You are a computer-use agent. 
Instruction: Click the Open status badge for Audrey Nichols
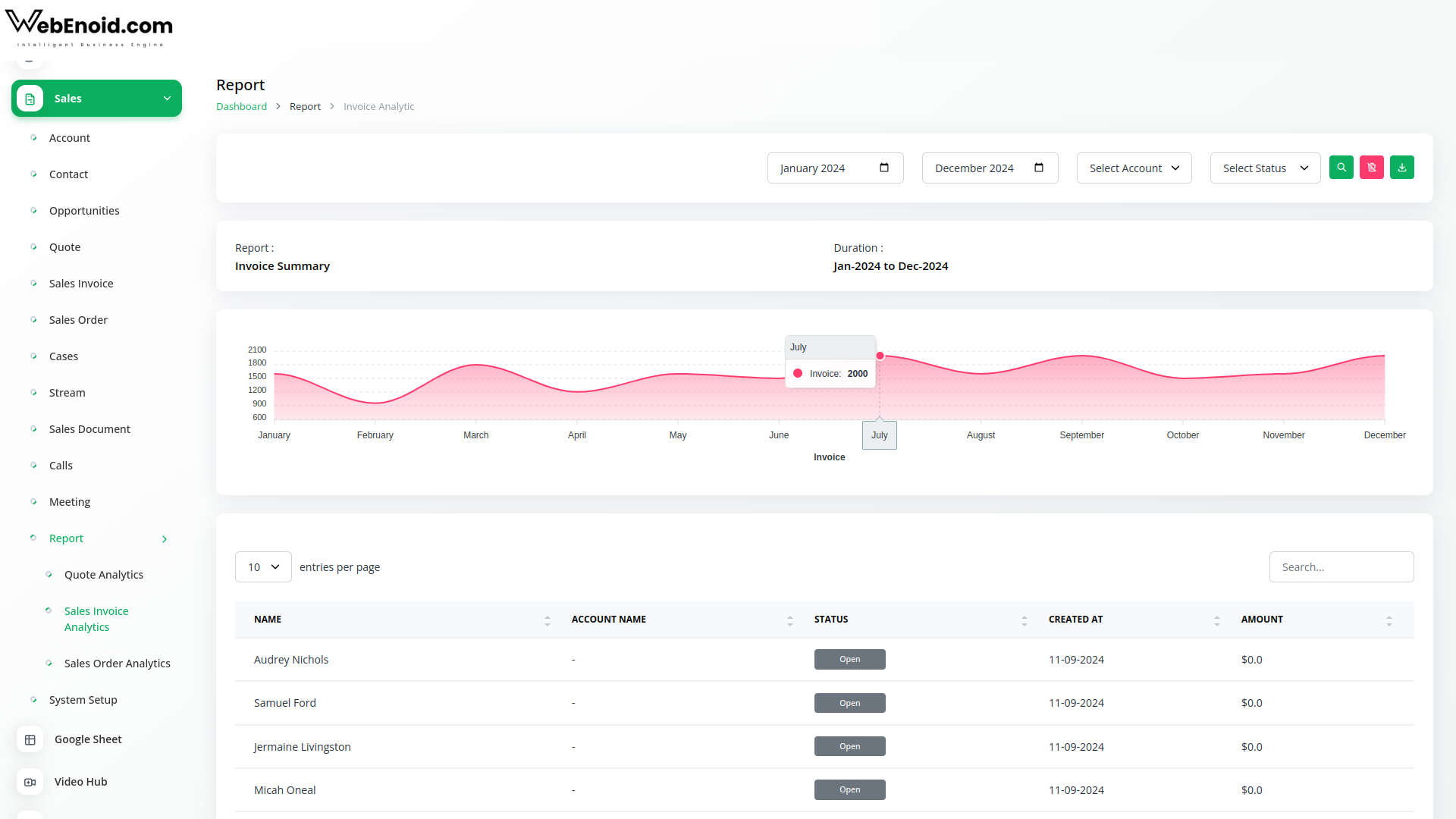tap(850, 660)
